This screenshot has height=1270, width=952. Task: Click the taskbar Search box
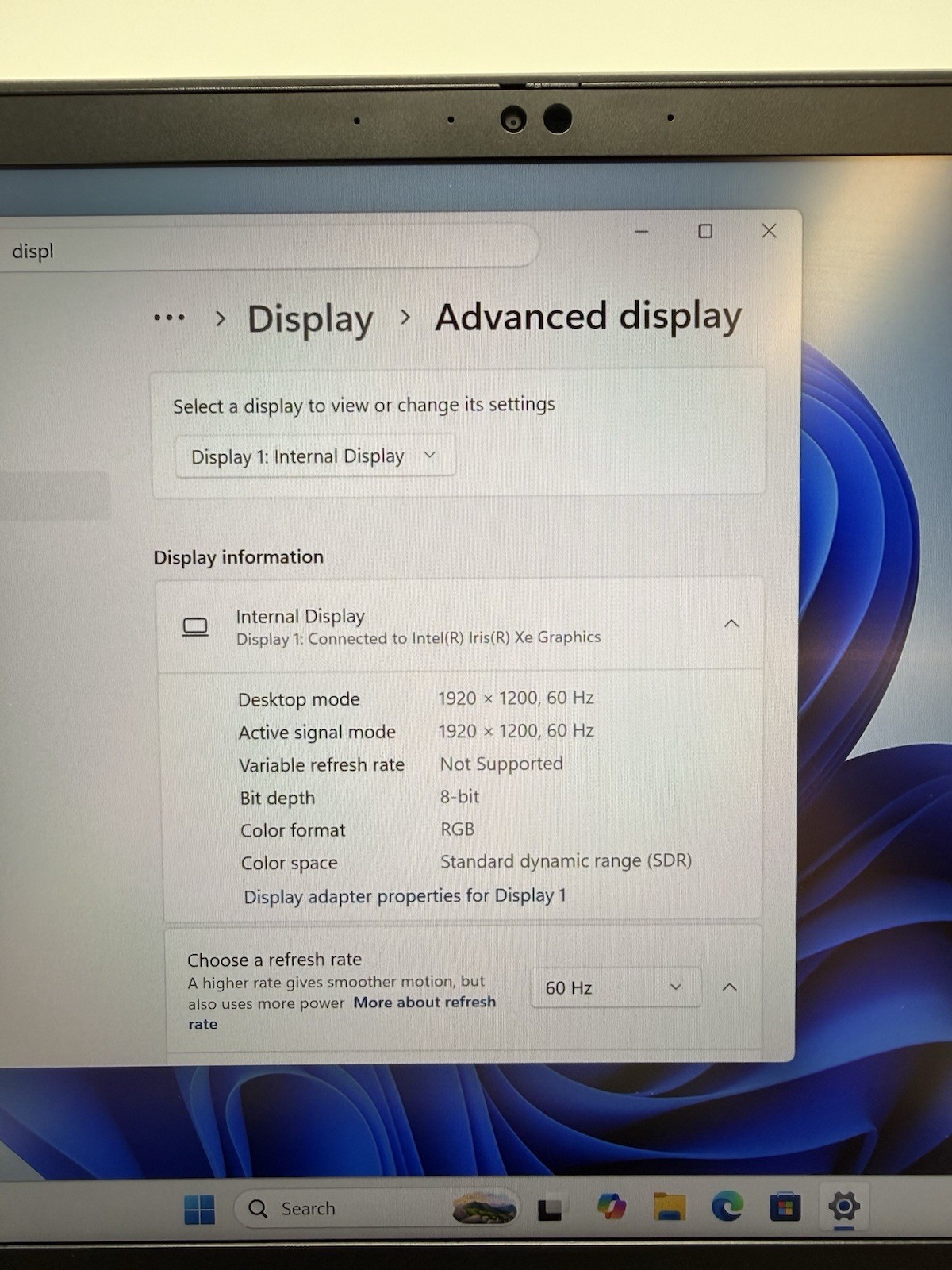377,1209
